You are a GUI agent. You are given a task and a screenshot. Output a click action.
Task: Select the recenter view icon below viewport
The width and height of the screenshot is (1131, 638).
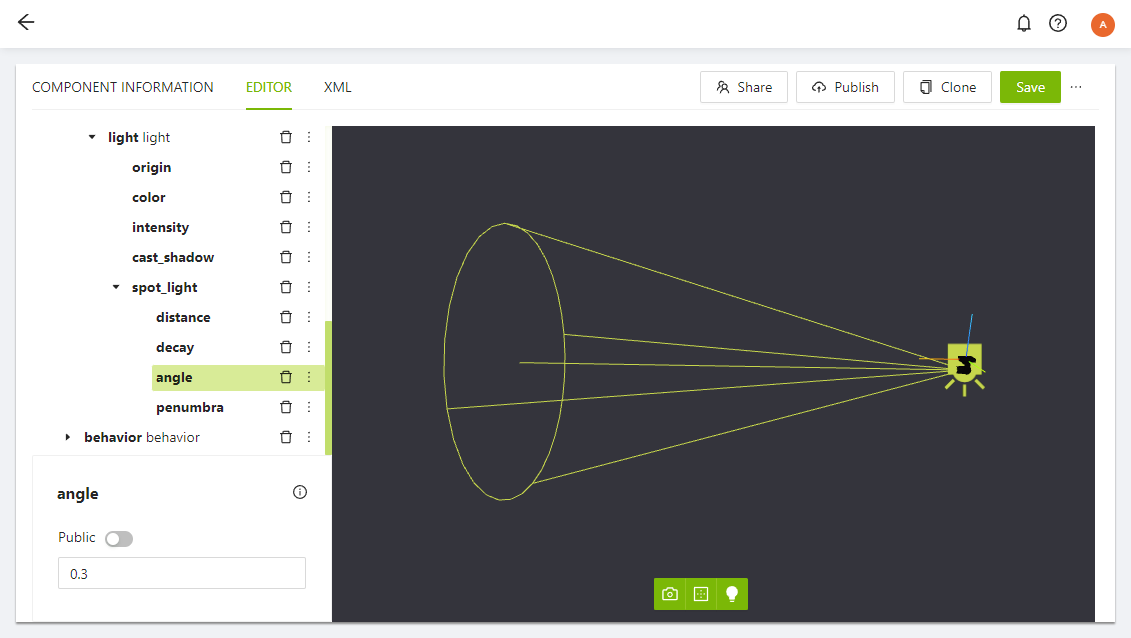pos(700,593)
